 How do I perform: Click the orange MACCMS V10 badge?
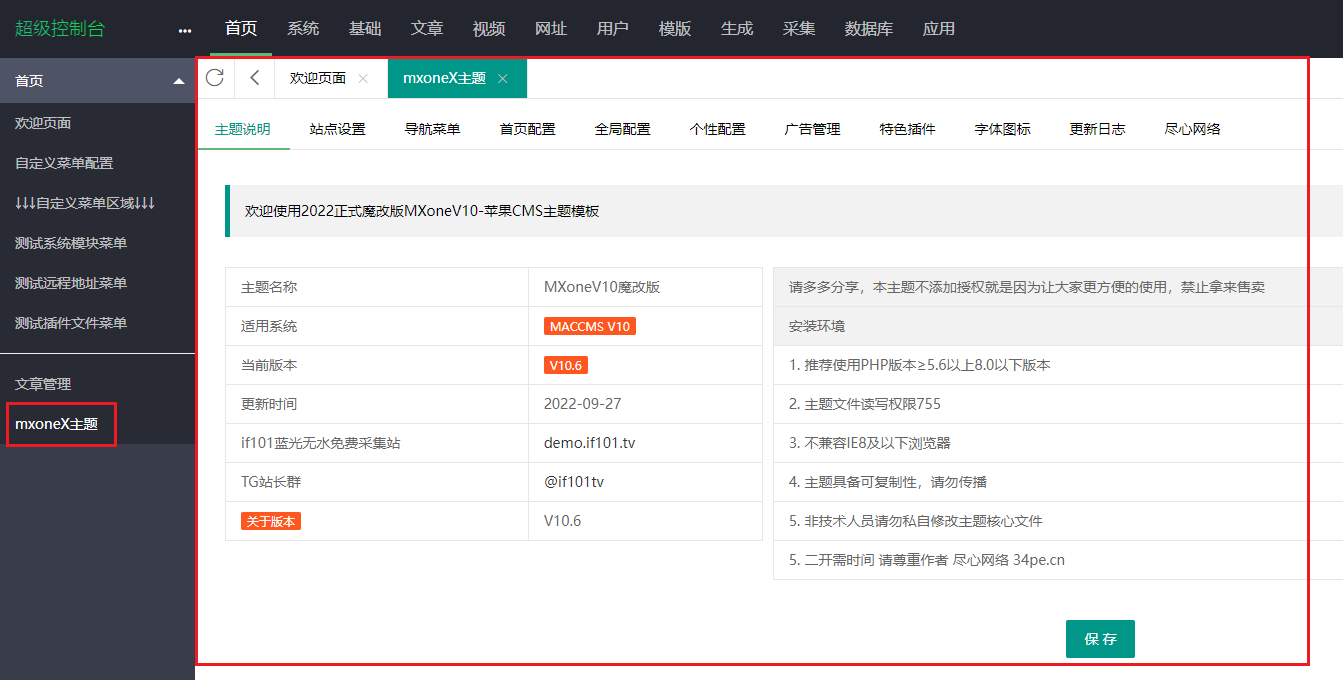[590, 327]
